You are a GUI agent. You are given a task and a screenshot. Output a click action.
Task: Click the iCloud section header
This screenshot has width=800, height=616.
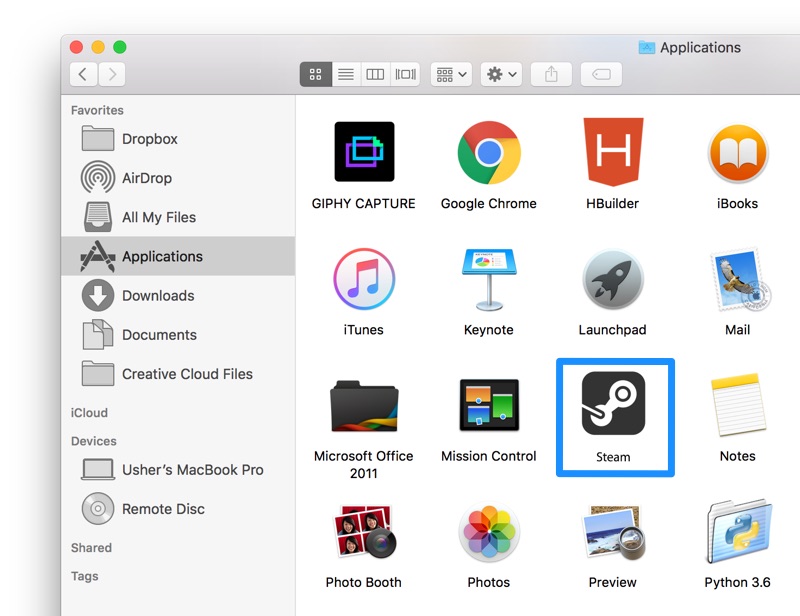(x=89, y=412)
